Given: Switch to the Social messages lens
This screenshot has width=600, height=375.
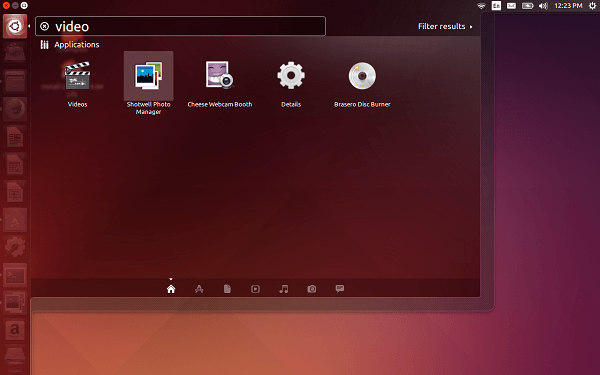Looking at the screenshot, I should click(x=340, y=289).
